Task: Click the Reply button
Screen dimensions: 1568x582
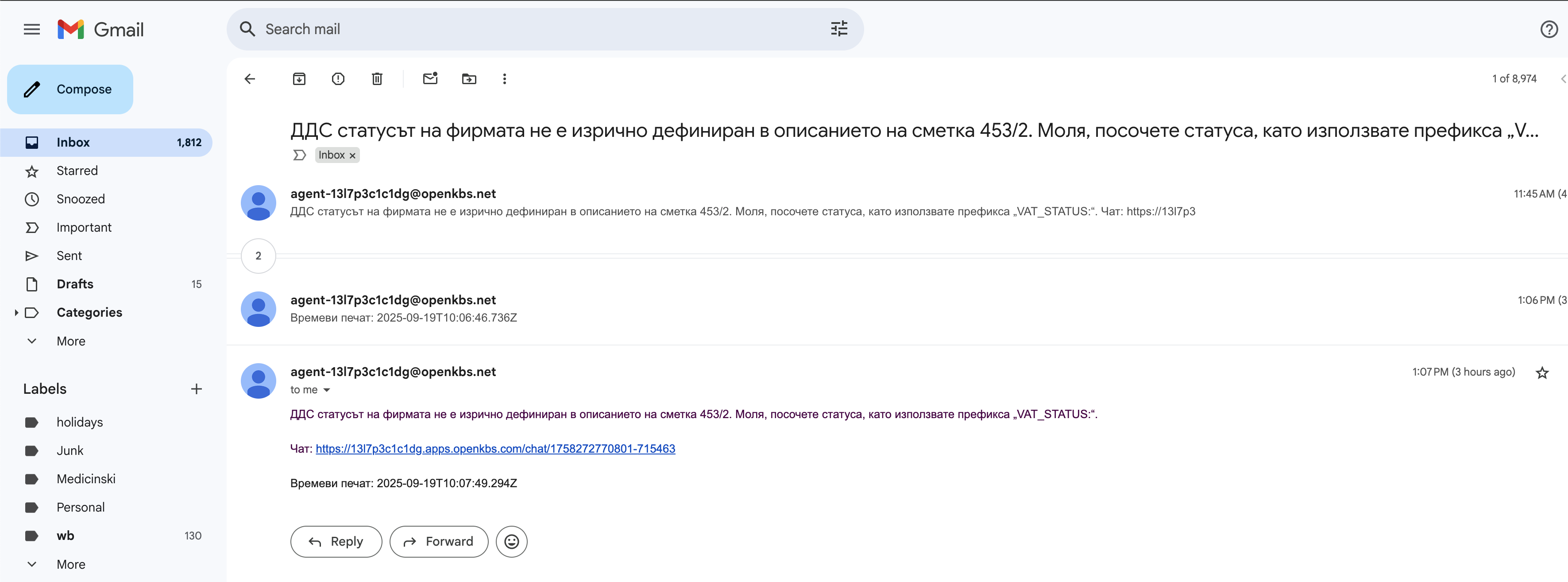Action: pos(336,541)
